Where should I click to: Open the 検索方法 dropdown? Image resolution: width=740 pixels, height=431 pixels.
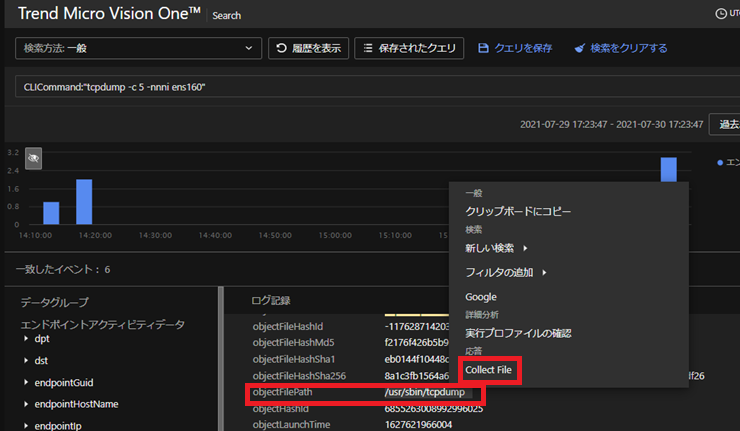tap(138, 48)
